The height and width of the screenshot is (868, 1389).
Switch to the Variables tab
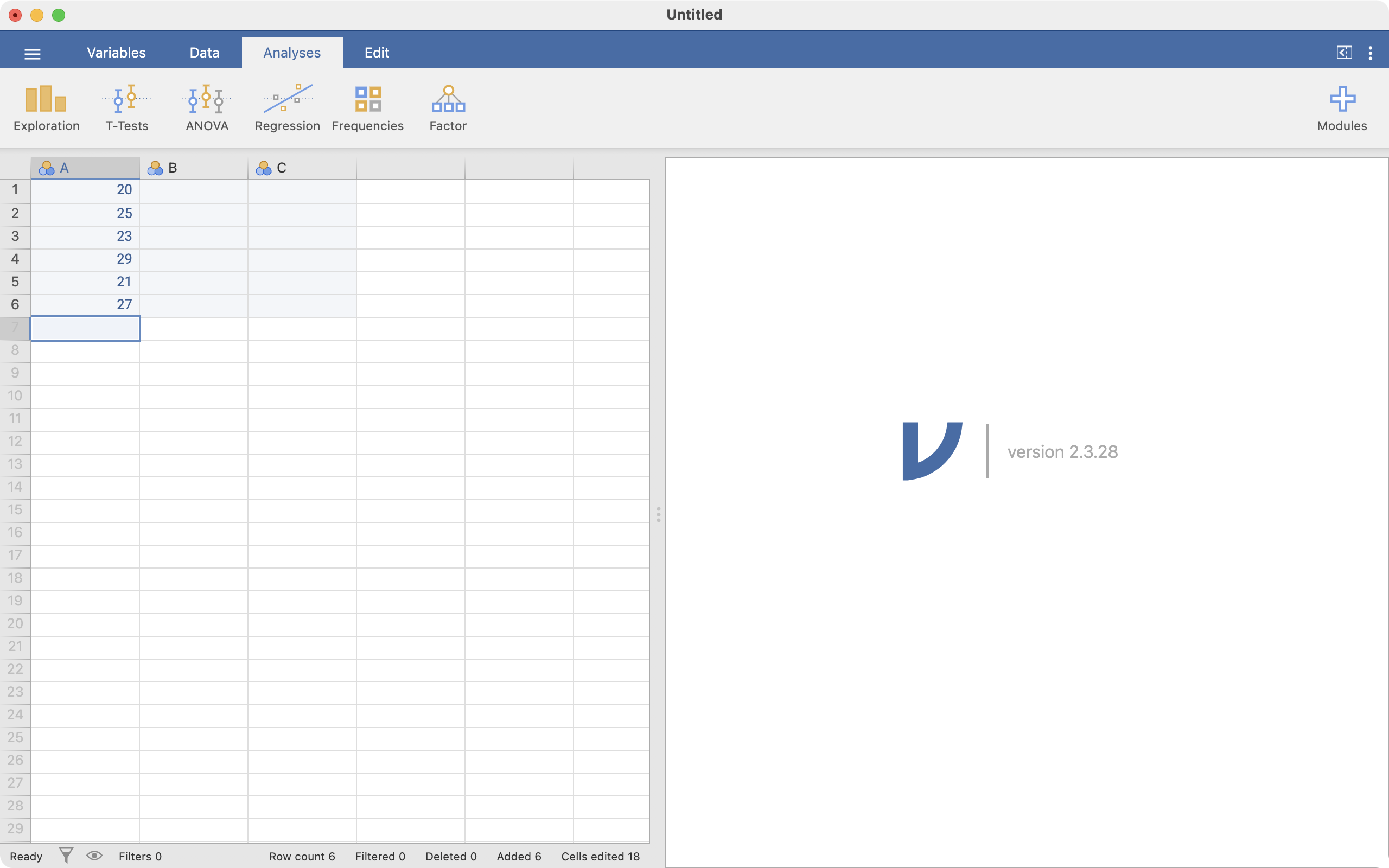[116, 53]
